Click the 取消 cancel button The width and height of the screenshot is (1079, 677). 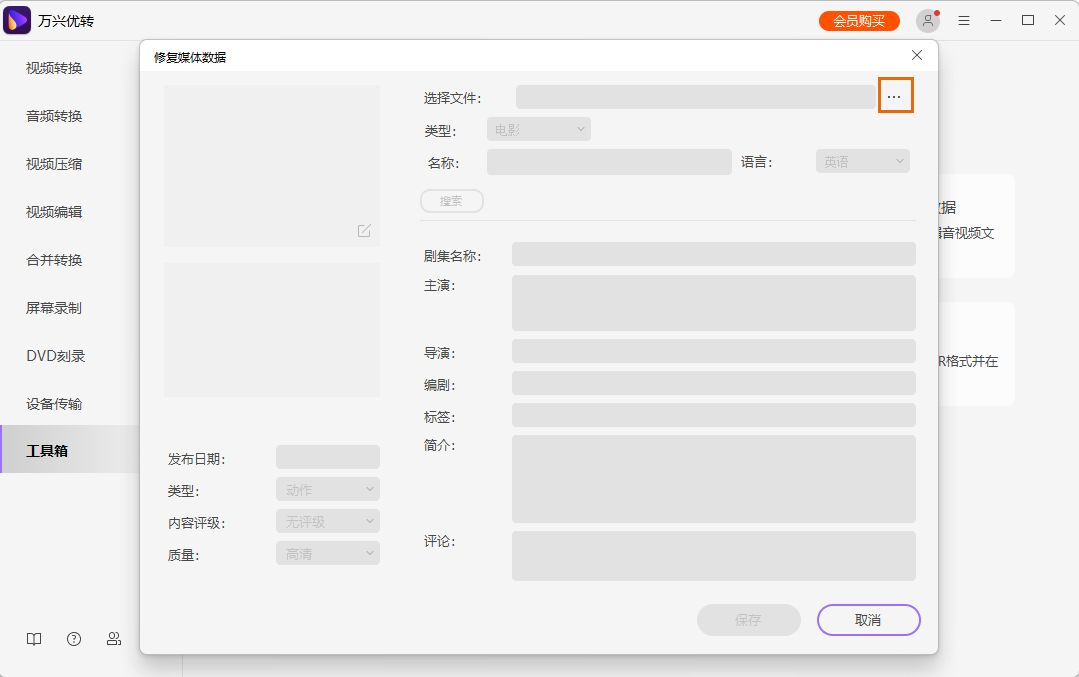coord(868,620)
